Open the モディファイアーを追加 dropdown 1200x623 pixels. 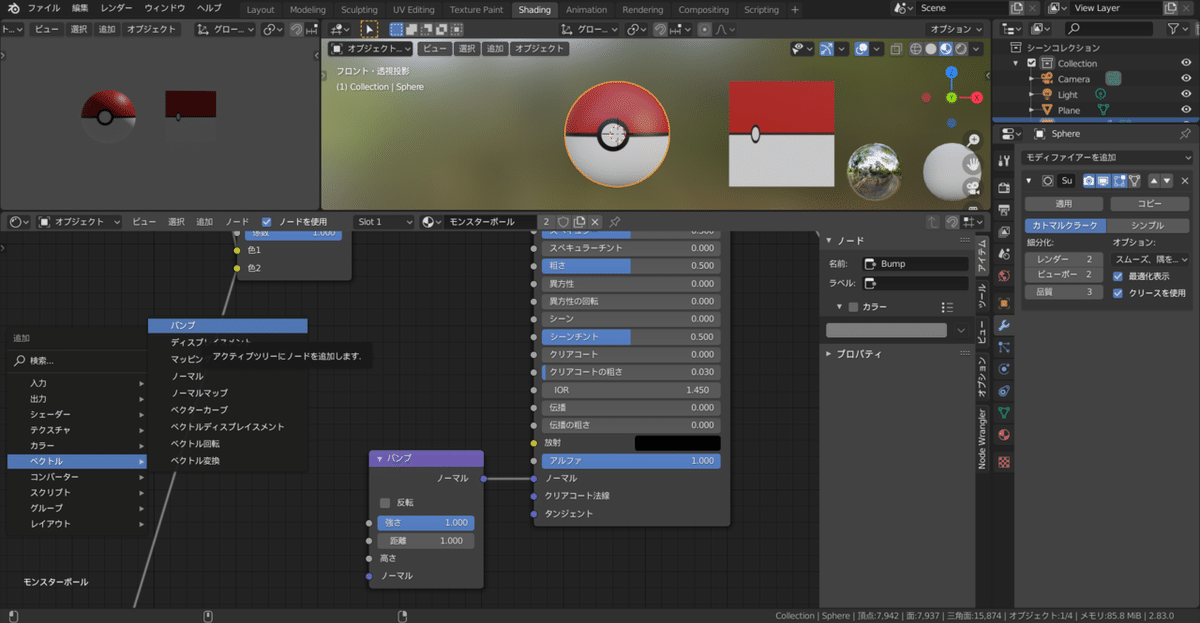(x=1108, y=157)
